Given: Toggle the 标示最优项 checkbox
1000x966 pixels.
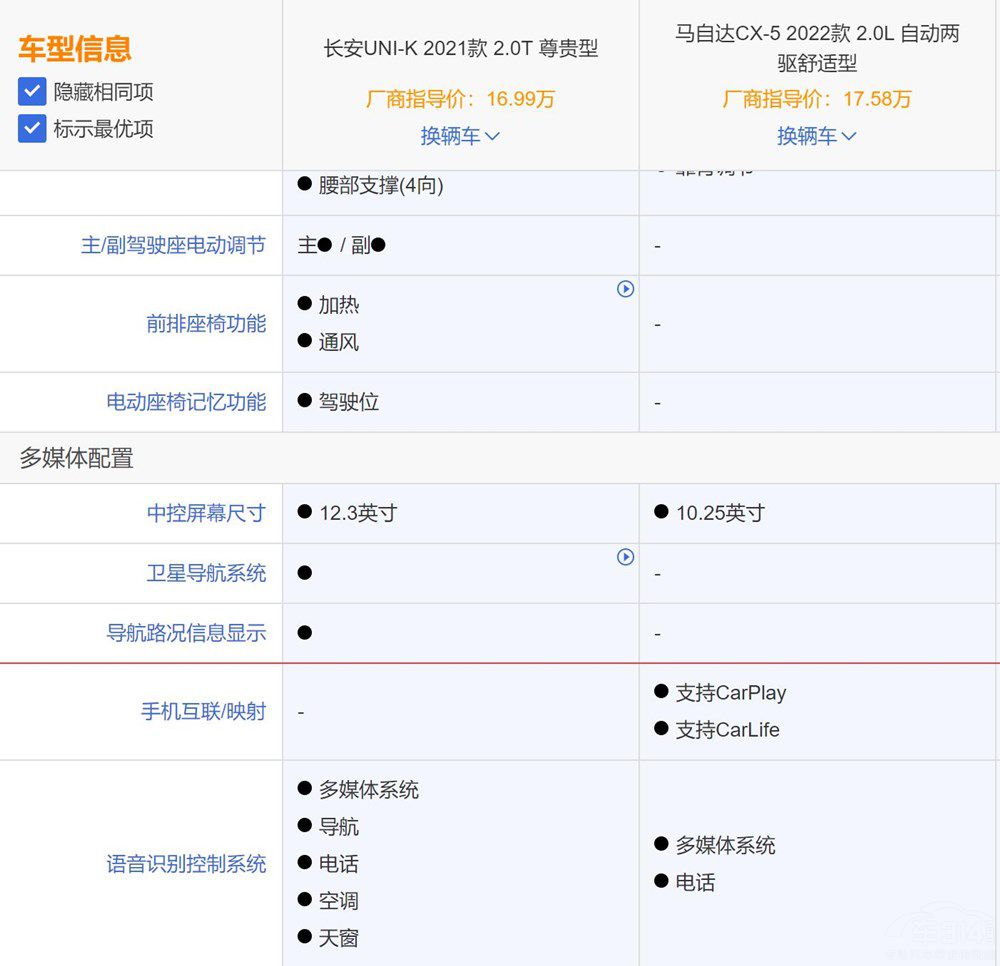Looking at the screenshot, I should [x=32, y=129].
